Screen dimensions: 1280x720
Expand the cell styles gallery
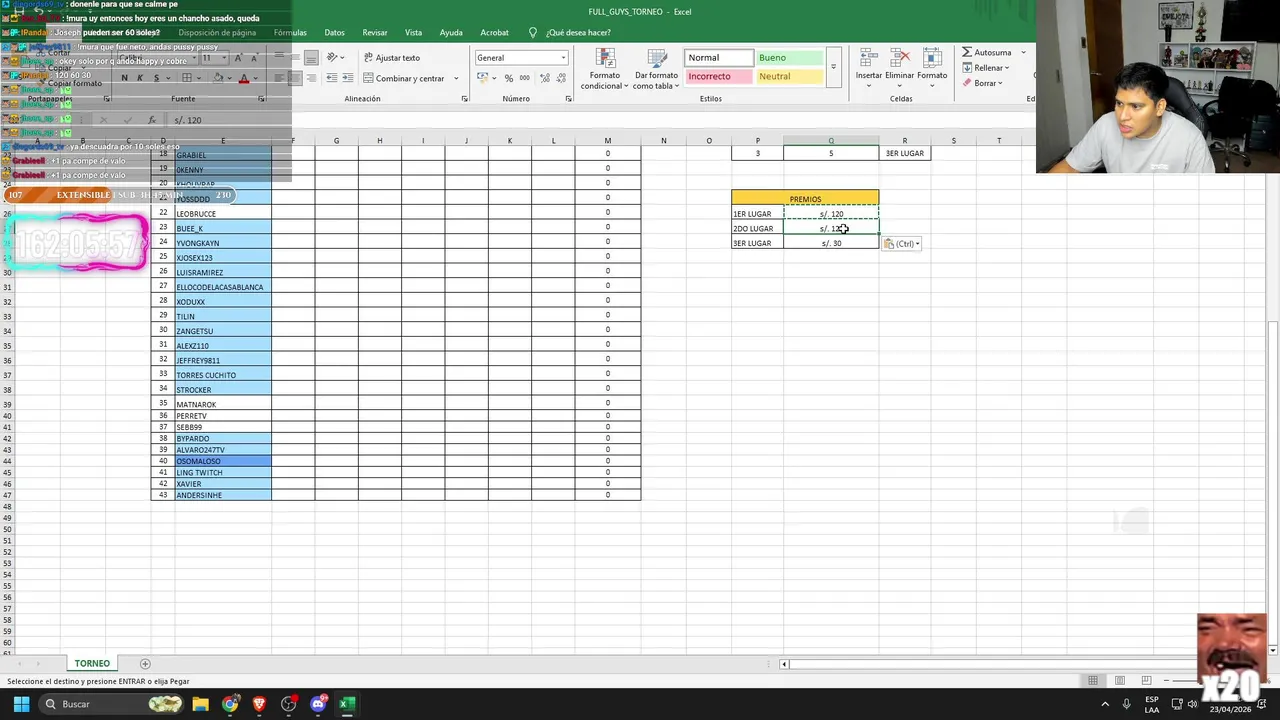point(833,67)
